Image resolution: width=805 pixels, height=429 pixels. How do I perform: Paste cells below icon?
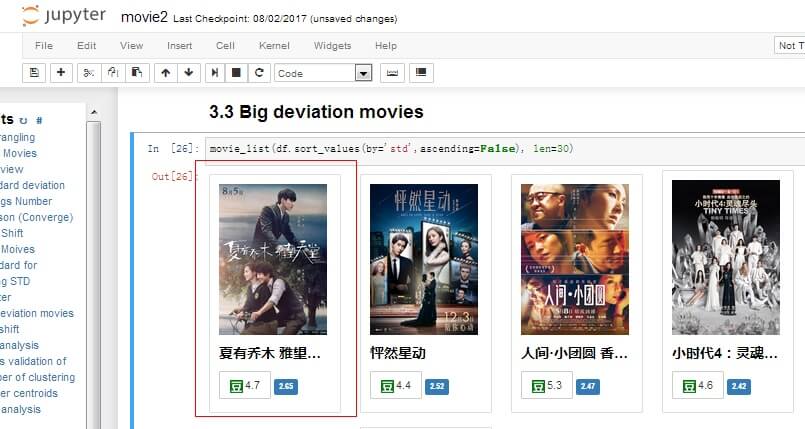(137, 73)
